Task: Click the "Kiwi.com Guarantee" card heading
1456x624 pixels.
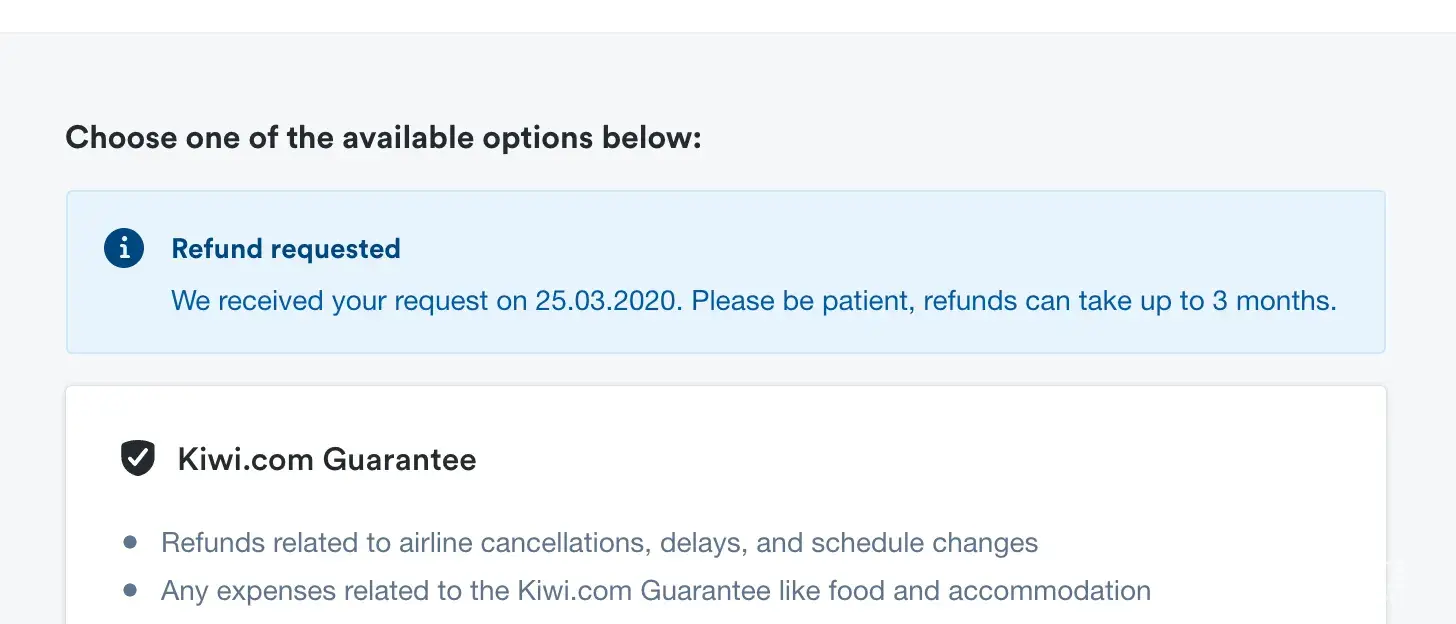Action: click(x=326, y=460)
